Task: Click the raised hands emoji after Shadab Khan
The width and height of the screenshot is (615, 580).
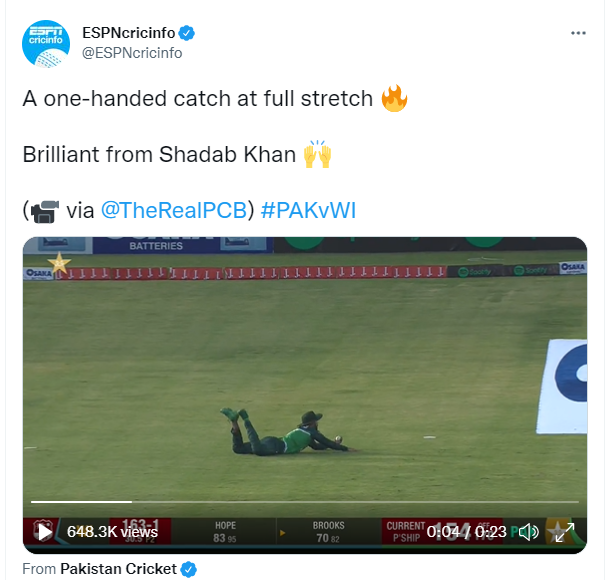Action: point(317,154)
